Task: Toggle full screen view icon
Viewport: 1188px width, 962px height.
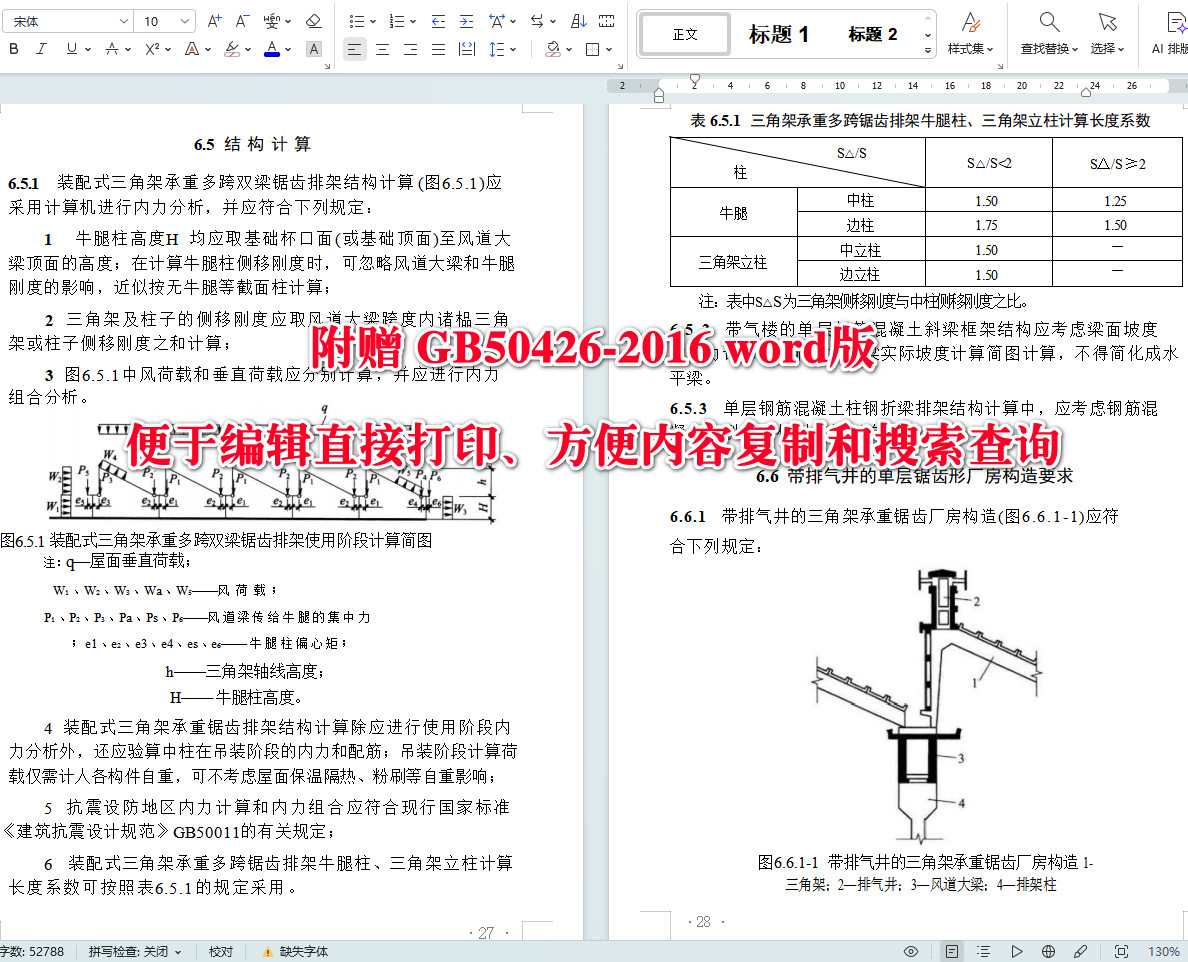Action: (x=1121, y=951)
